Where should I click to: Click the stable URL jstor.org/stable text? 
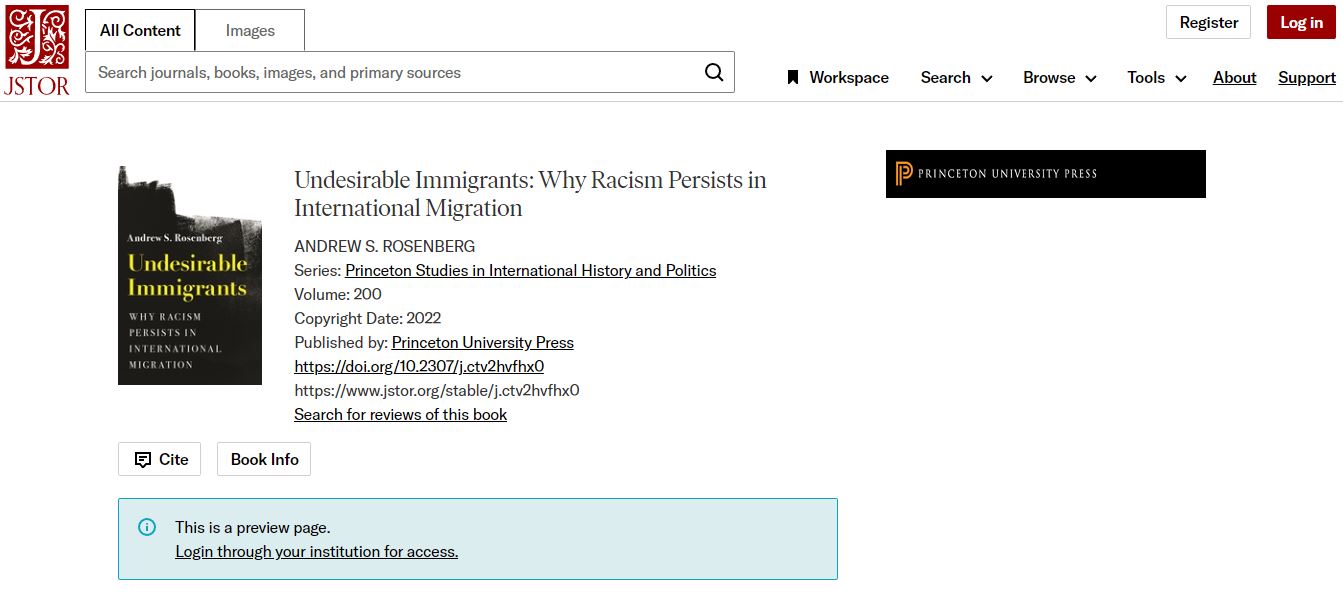point(437,390)
